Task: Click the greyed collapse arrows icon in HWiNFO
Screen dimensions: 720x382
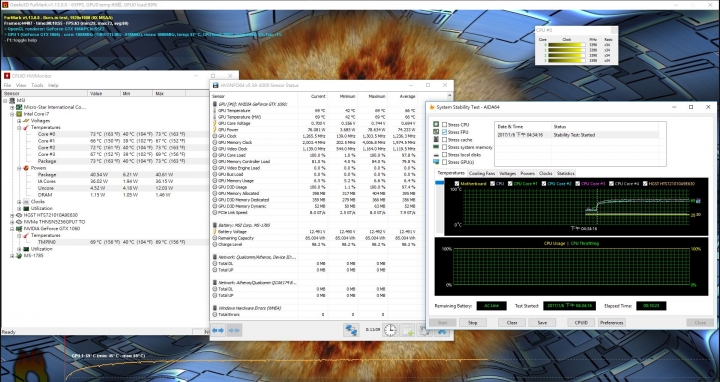Action: pyautogui.click(x=234, y=330)
